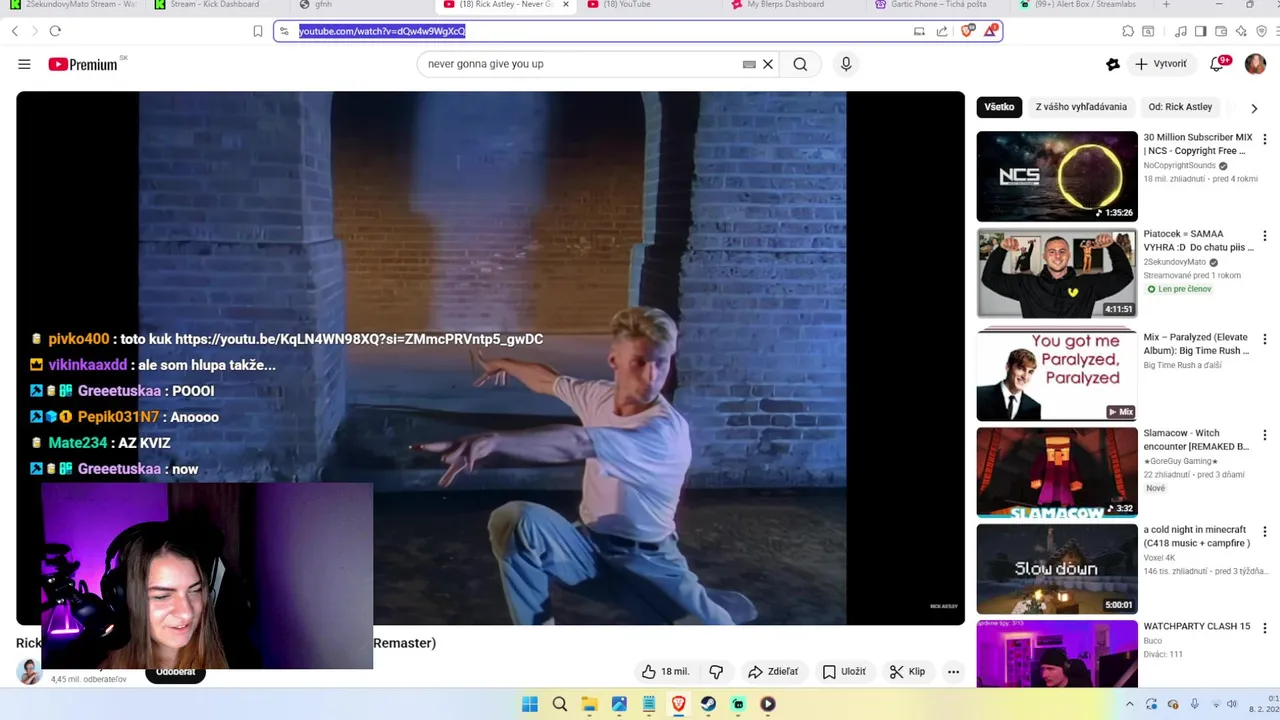This screenshot has width=1280, height=720.
Task: Open options for 30 Million Subscriber MIX
Action: pyautogui.click(x=1264, y=140)
